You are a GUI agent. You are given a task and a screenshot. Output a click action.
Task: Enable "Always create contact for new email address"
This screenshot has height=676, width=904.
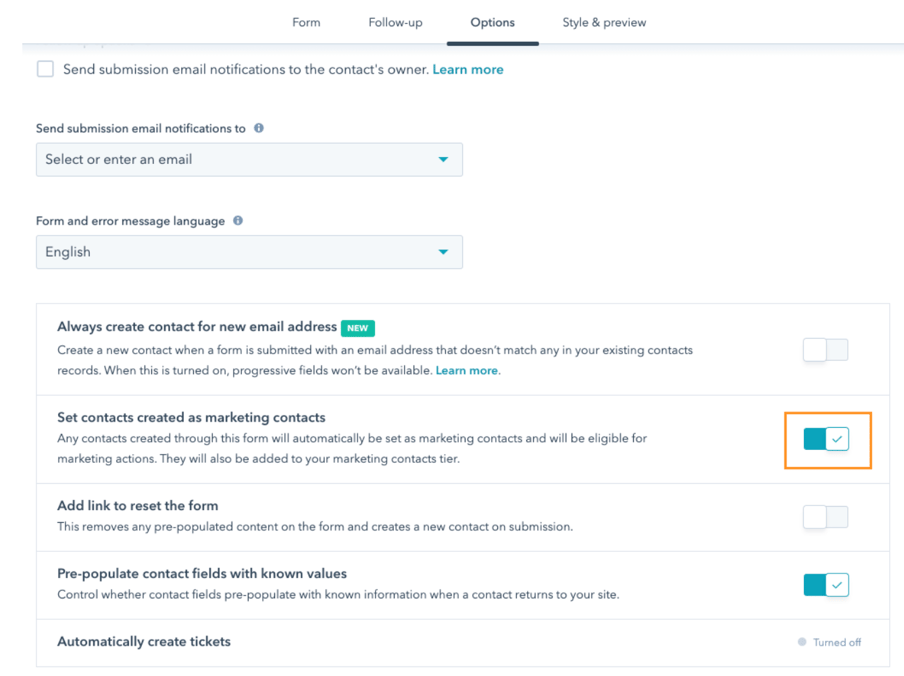(x=825, y=349)
